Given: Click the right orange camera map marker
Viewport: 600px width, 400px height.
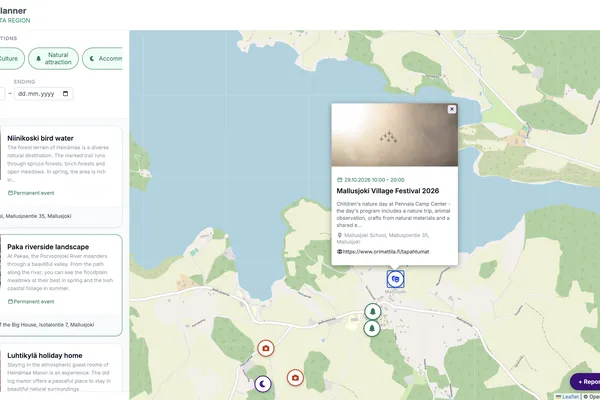Looking at the screenshot, I should [x=295, y=377].
